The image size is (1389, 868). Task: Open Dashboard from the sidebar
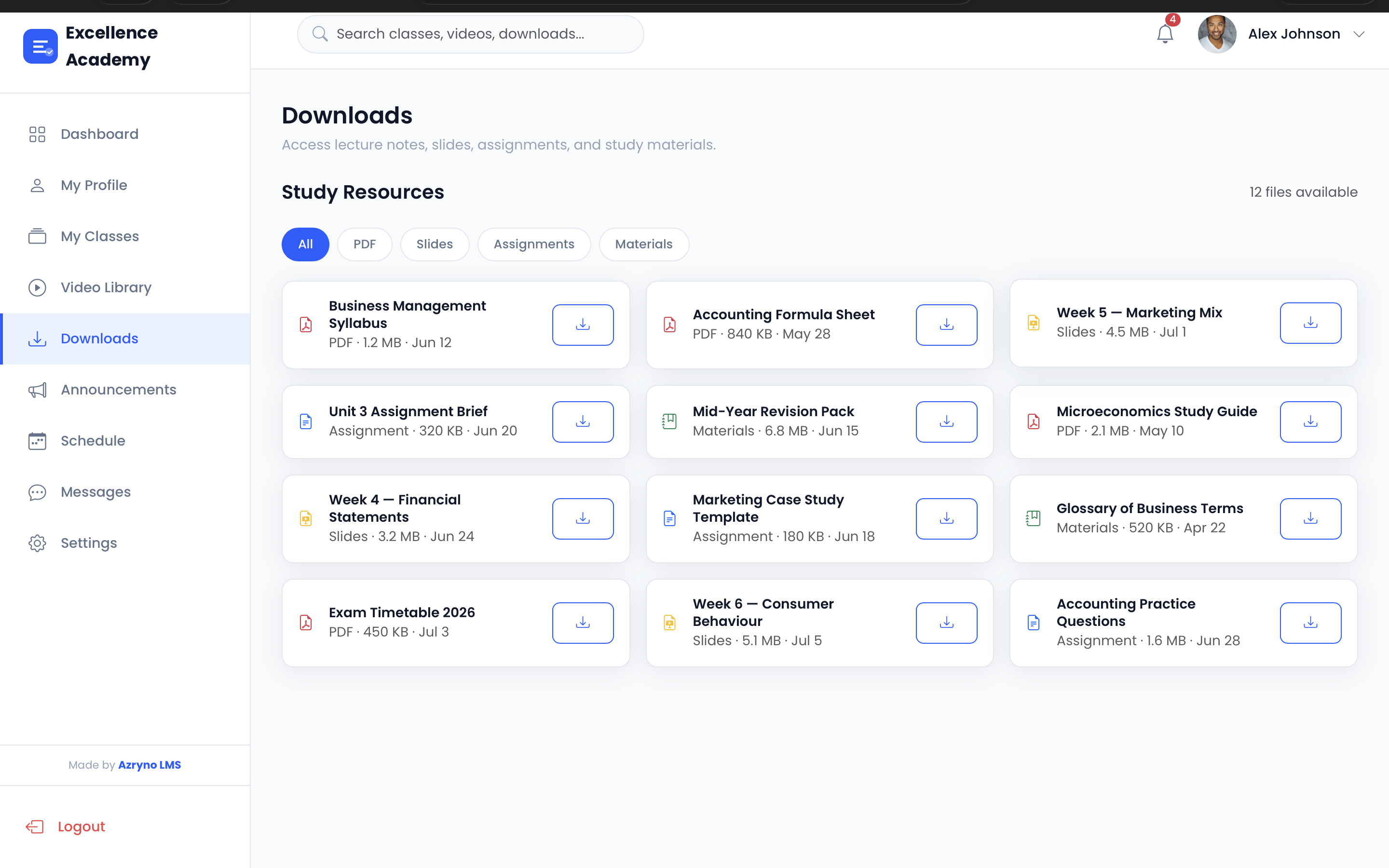tap(125, 134)
